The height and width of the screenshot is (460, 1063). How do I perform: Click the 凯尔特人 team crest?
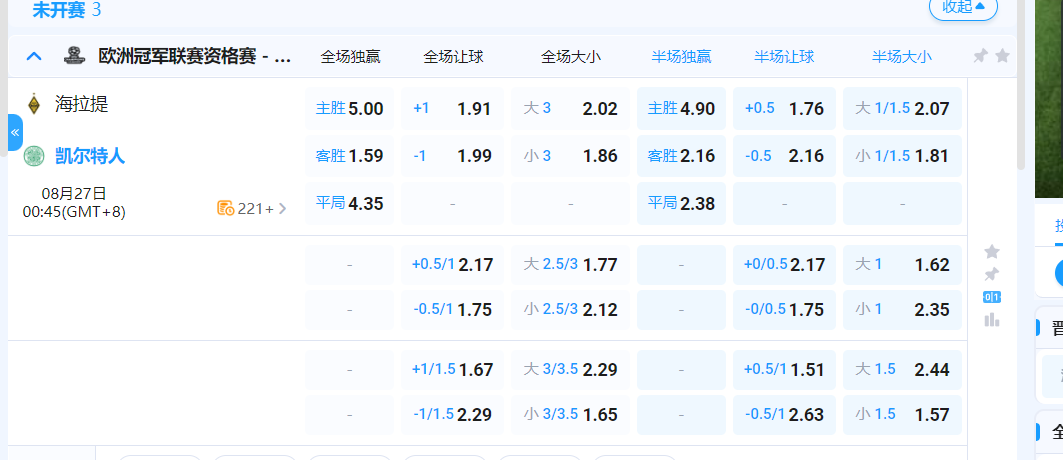coord(34,156)
